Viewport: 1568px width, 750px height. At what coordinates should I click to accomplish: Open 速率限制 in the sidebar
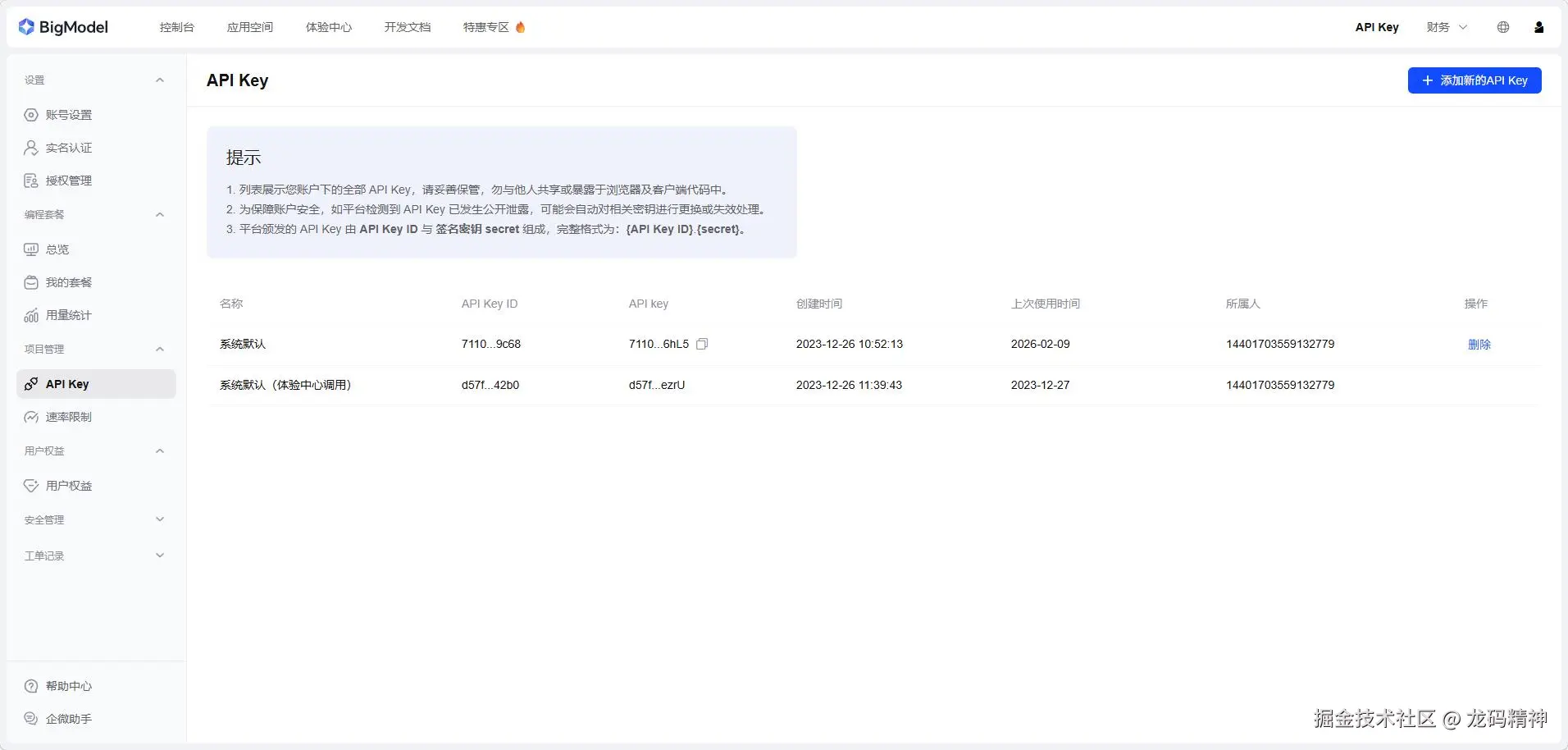click(x=69, y=417)
